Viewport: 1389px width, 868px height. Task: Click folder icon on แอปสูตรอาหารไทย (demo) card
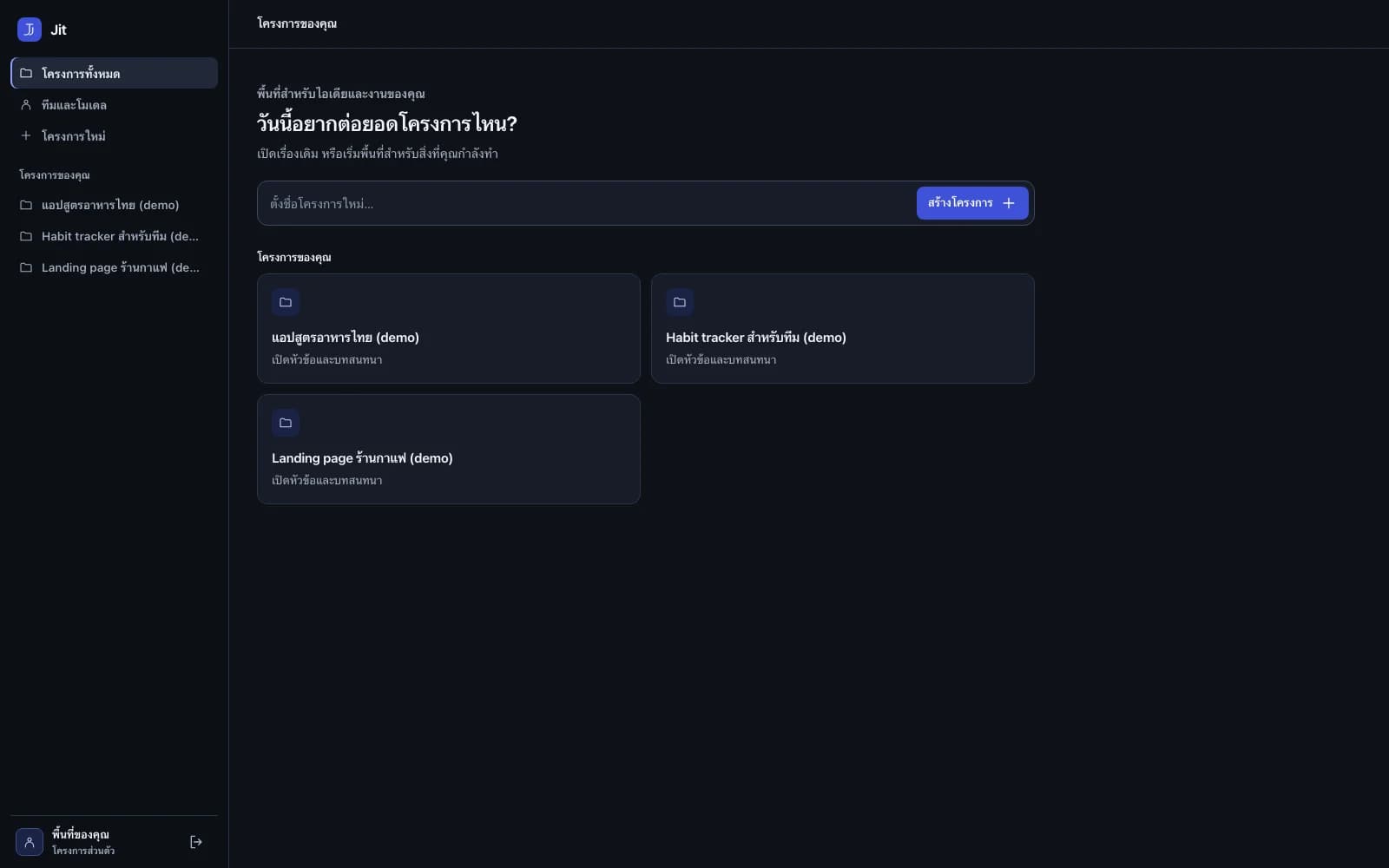point(286,302)
